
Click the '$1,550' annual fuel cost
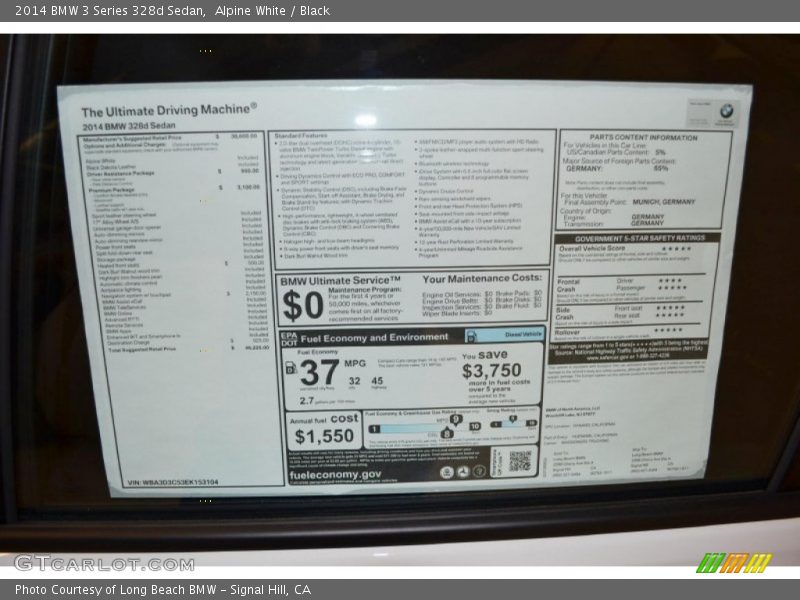click(324, 436)
